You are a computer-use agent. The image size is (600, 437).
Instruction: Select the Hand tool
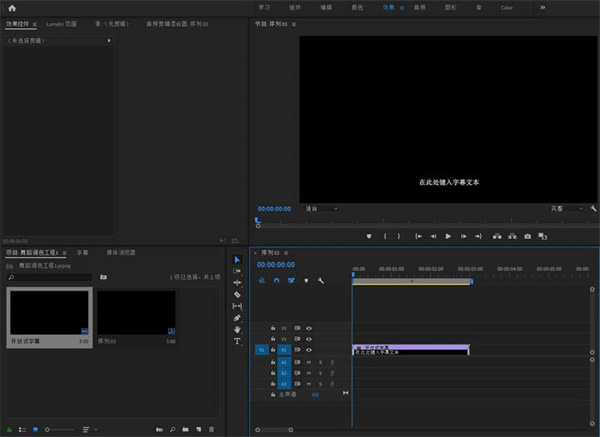237,329
